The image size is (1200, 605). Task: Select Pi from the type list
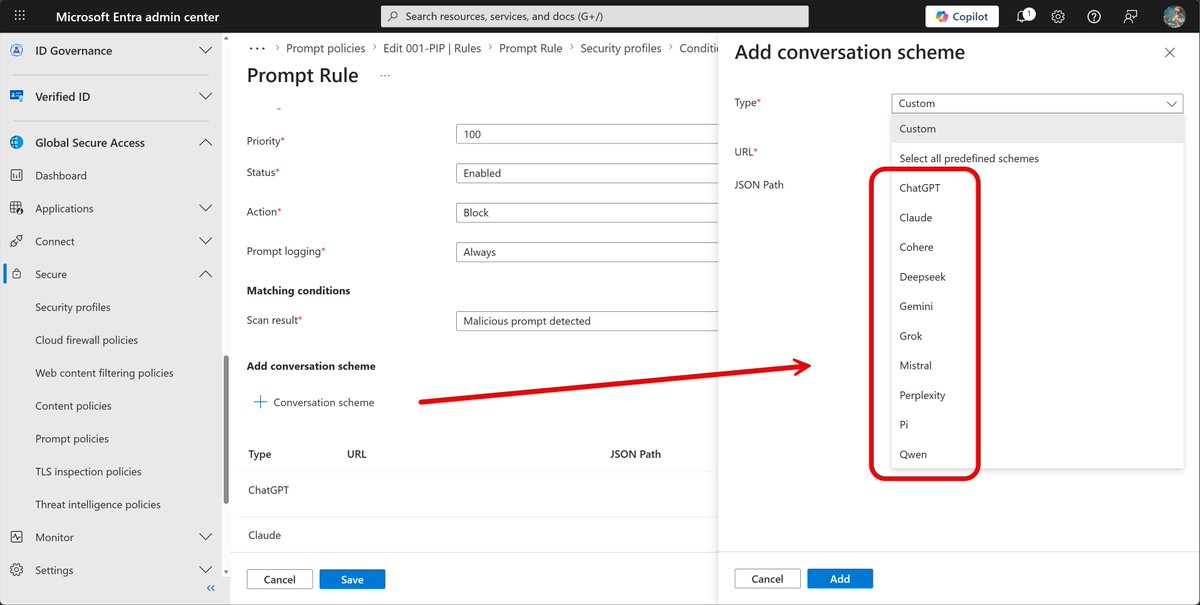[x=1037, y=425]
